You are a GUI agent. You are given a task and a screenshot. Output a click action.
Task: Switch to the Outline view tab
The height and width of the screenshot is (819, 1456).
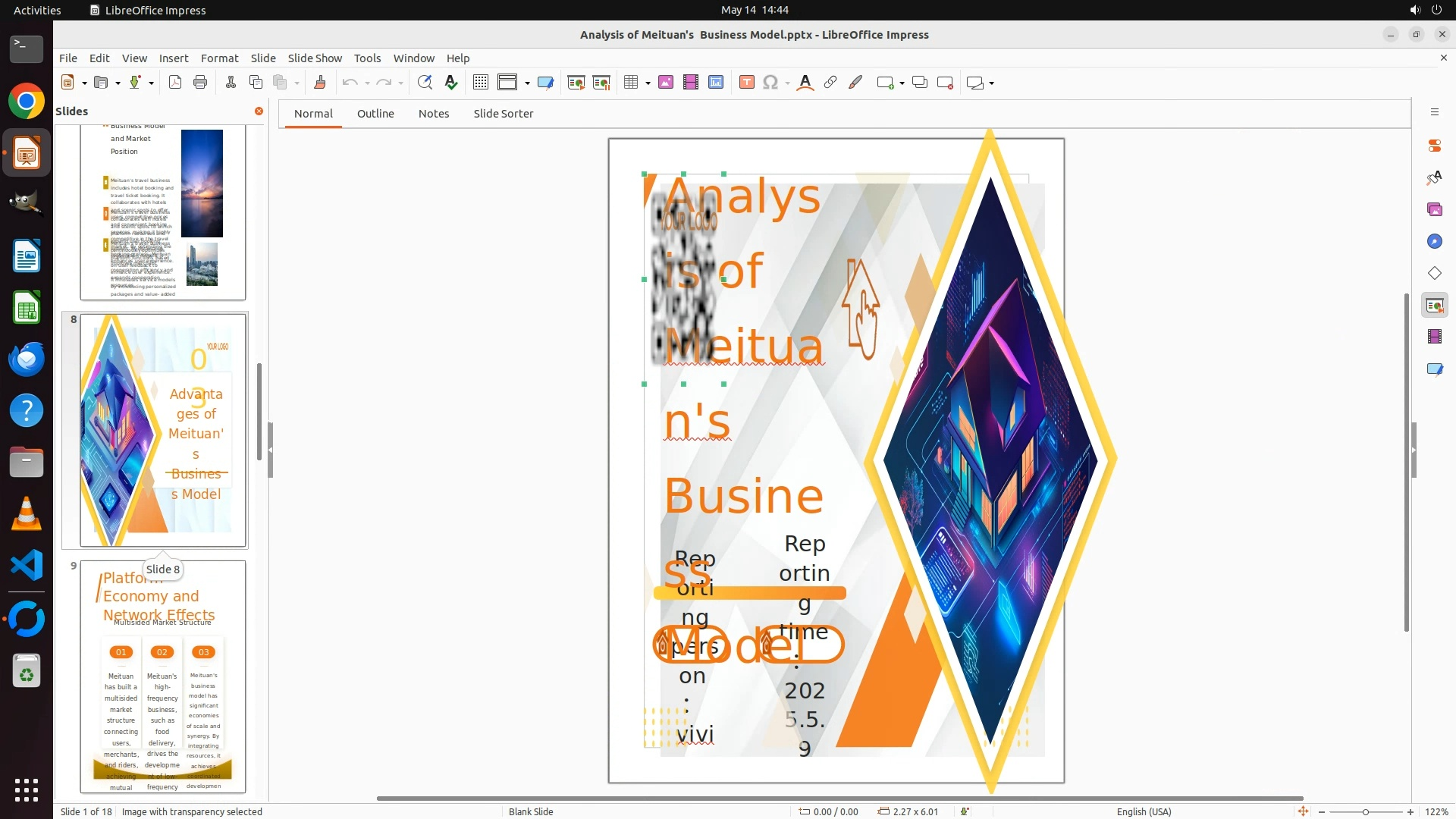375,114
